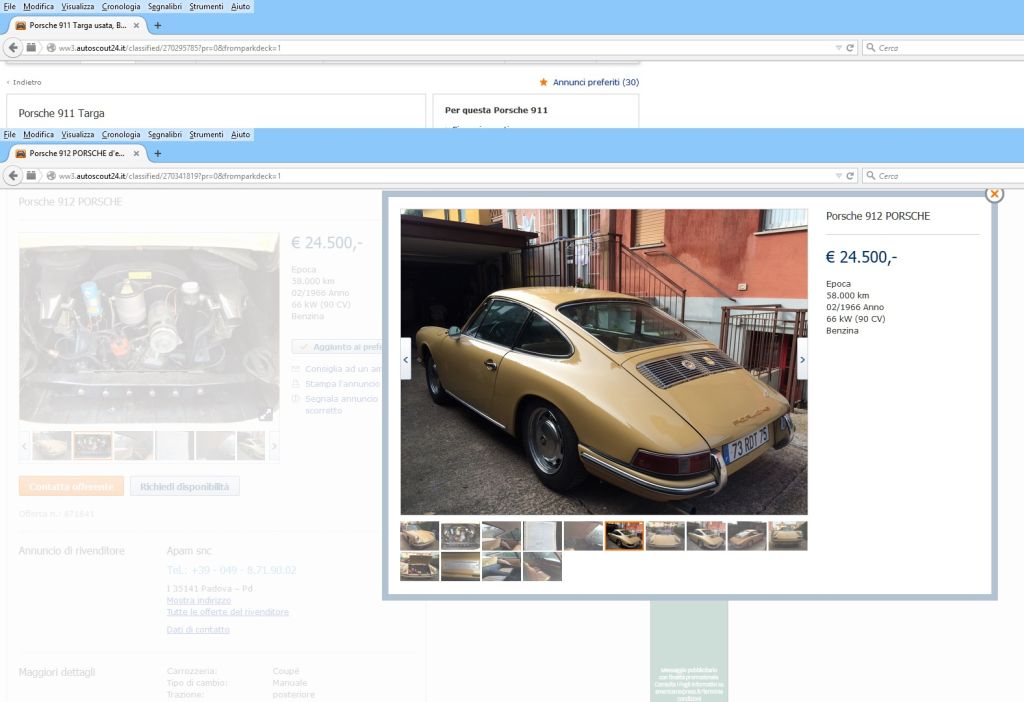Viewport: 1024px width, 702px height.
Task: Show the previous photo in the lightbox
Action: pyautogui.click(x=406, y=359)
